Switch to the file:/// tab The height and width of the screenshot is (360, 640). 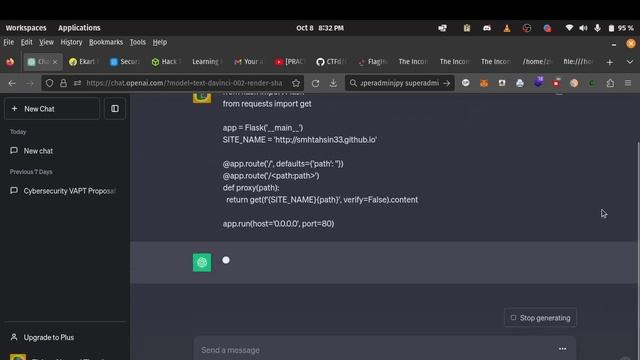click(x=578, y=62)
